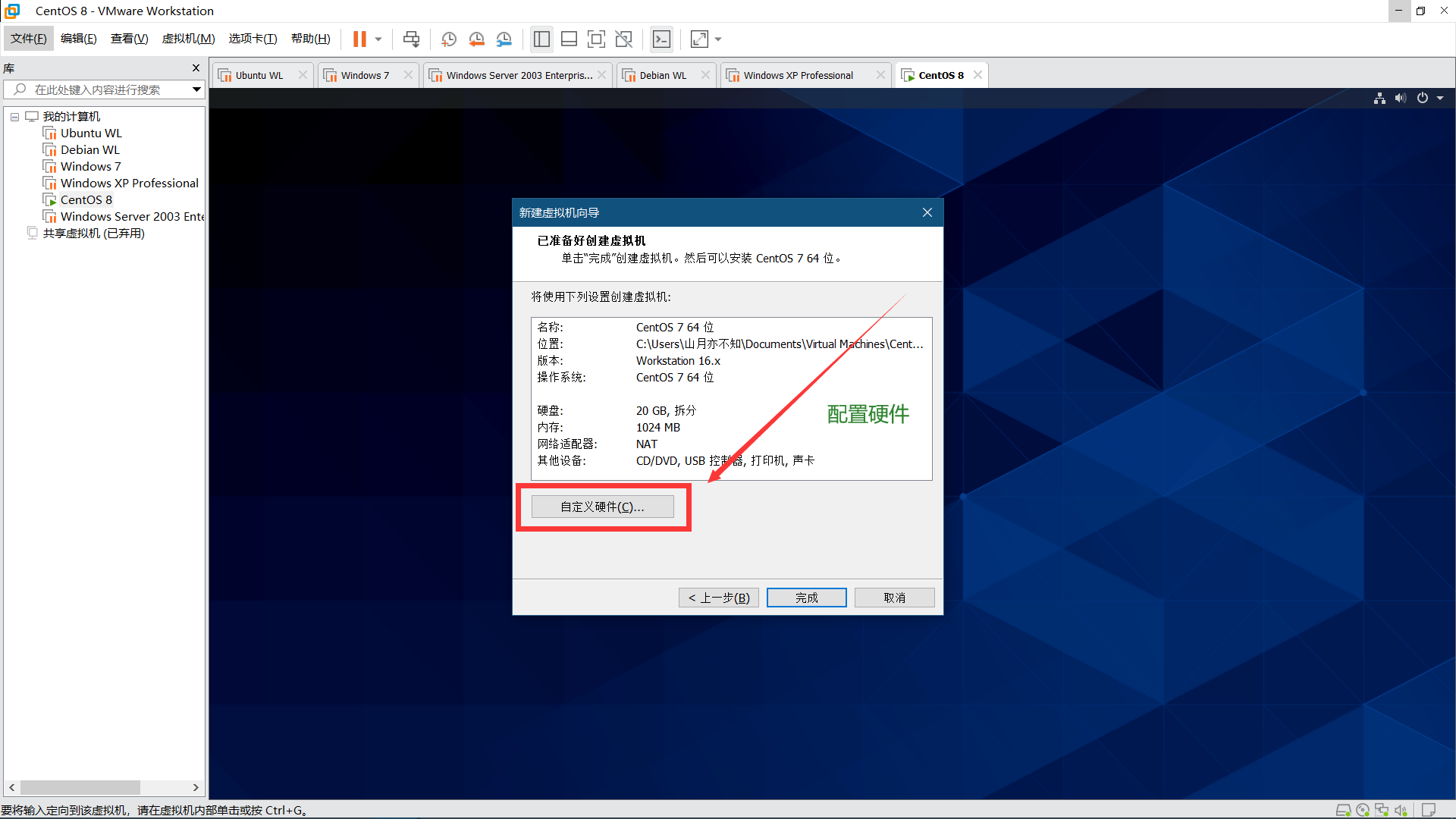Image resolution: width=1456 pixels, height=819 pixels.
Task: Collapse the 我的计算机 tree node
Action: pos(14,117)
